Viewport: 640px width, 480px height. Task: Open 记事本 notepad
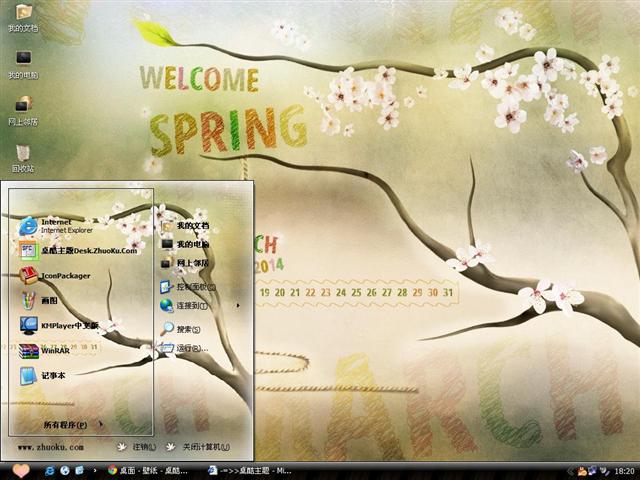tap(42, 376)
